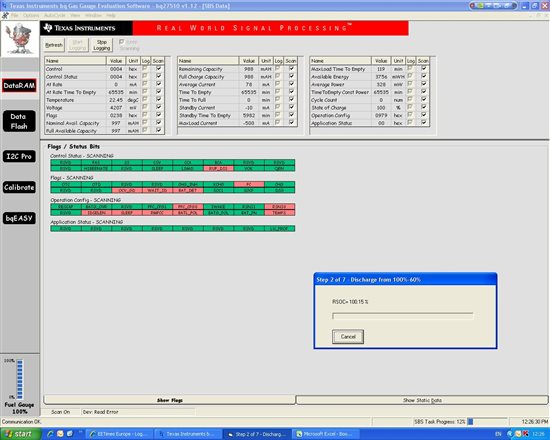Click the Name header in the first data table
The width and height of the screenshot is (550, 440).
pos(75,61)
